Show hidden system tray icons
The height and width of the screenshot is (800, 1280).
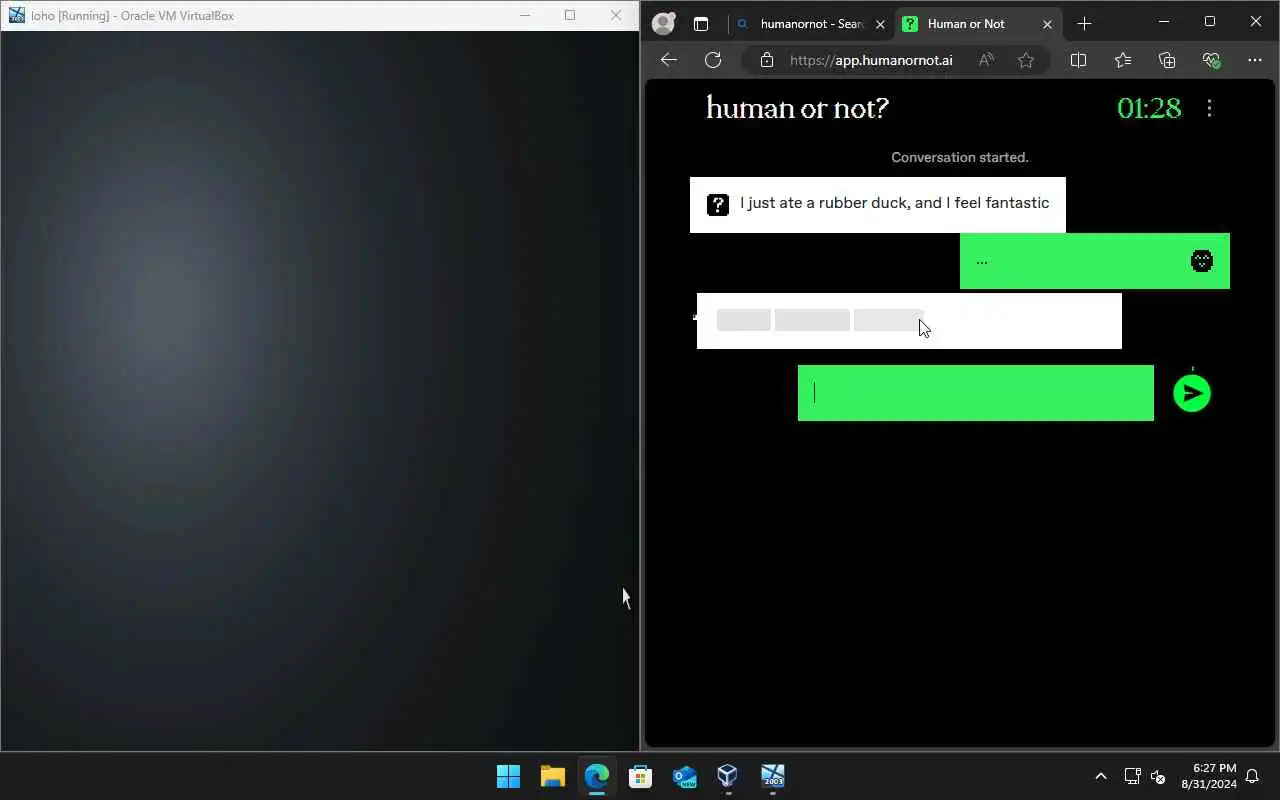tap(1101, 776)
